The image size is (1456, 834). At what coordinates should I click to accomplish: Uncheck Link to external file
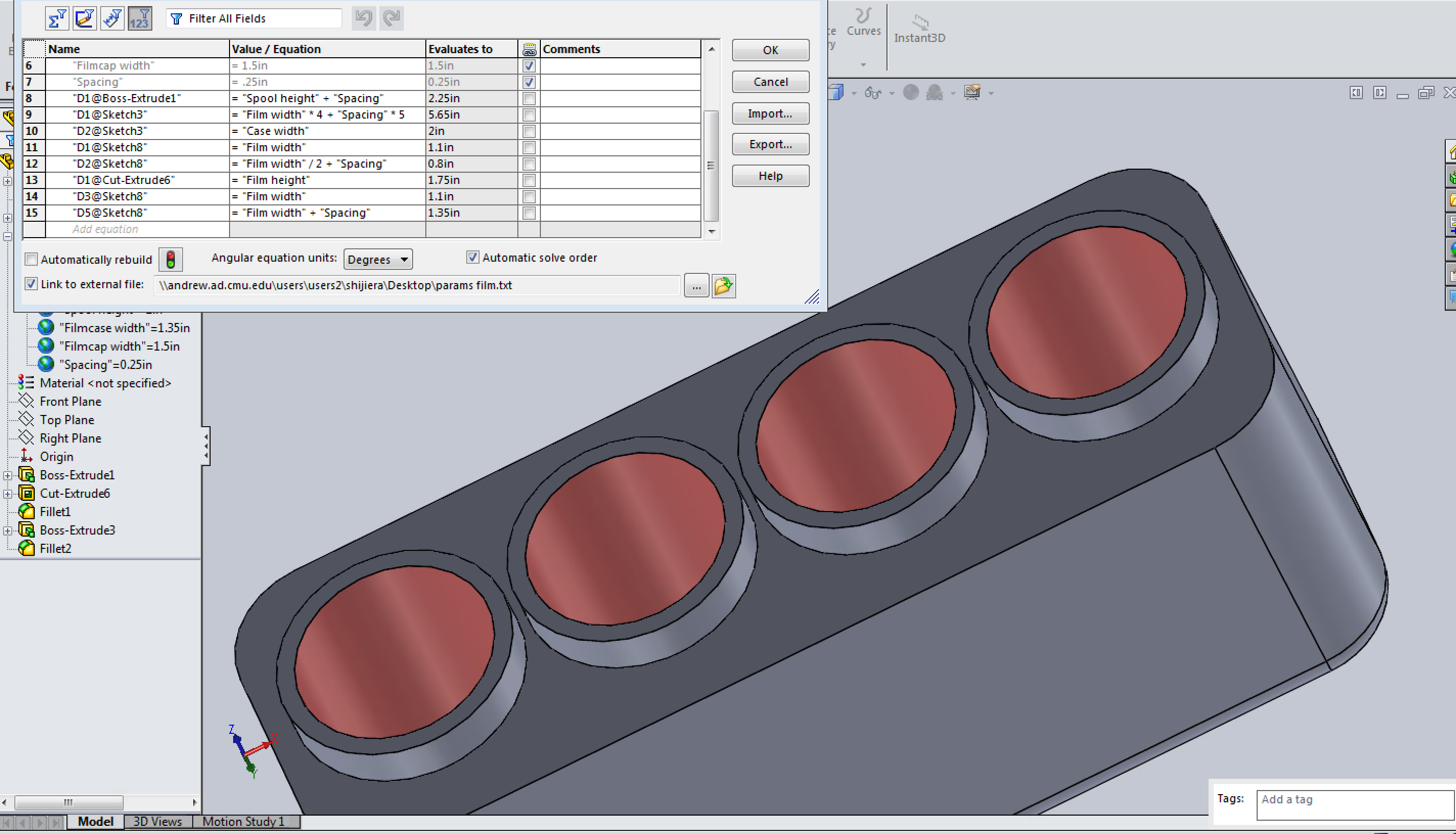point(32,284)
